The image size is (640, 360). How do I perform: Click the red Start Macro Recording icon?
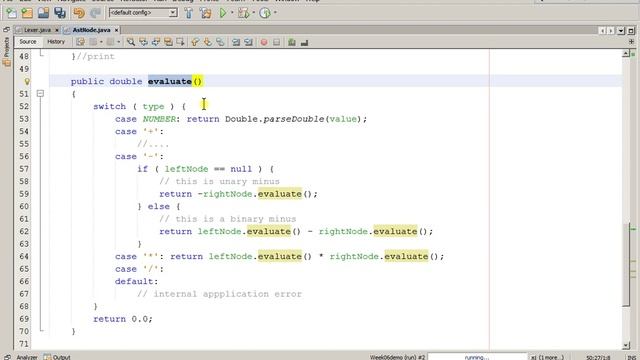point(264,42)
